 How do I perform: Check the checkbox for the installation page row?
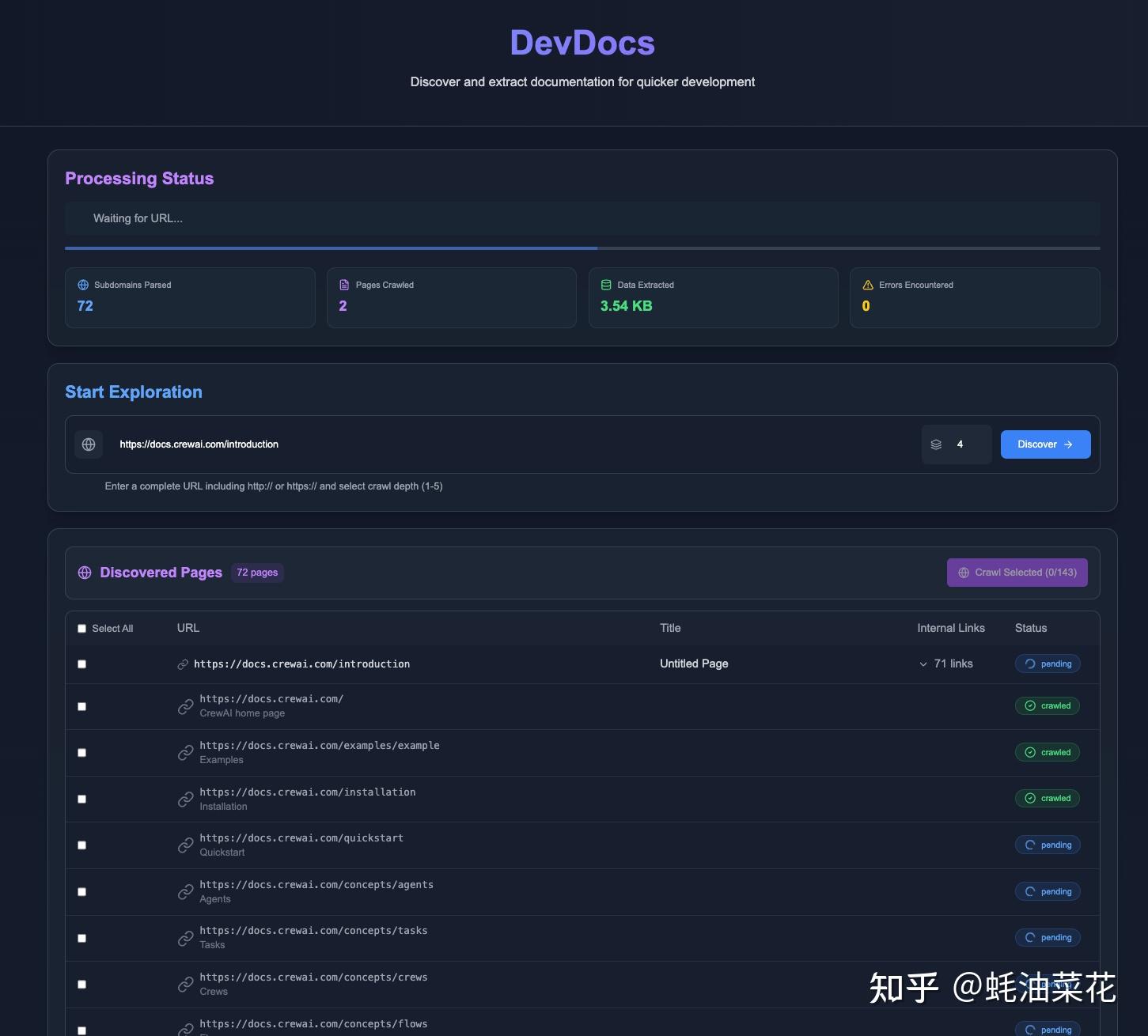pos(81,799)
